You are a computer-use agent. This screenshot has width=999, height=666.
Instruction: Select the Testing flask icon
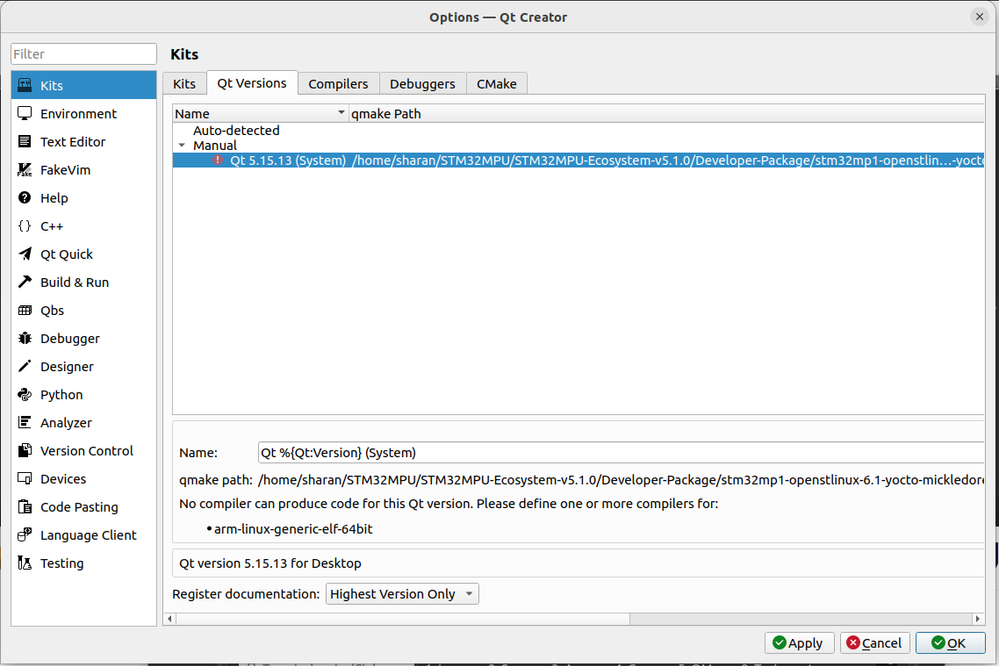coord(25,563)
